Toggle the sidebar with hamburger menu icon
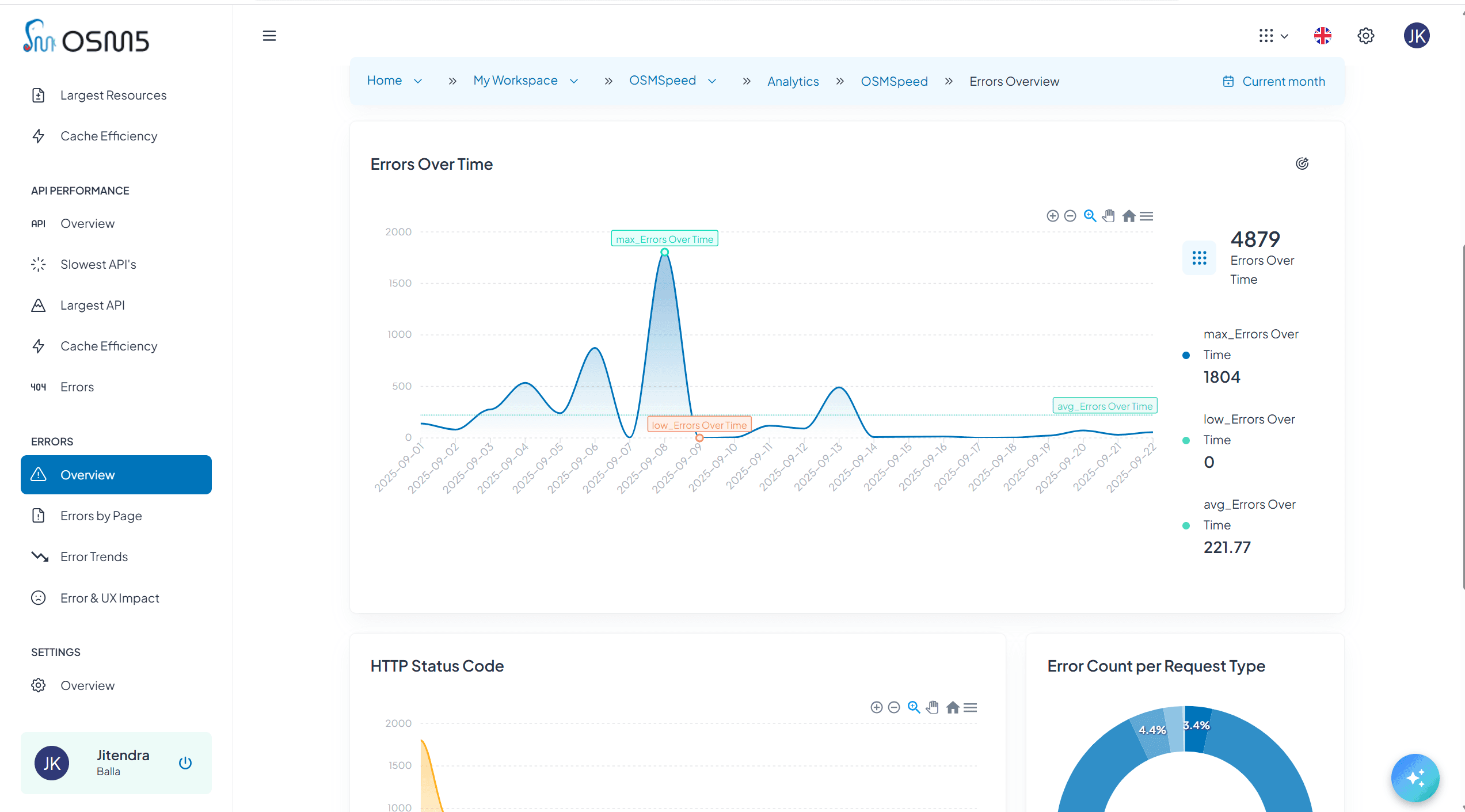The image size is (1465, 812). point(269,36)
